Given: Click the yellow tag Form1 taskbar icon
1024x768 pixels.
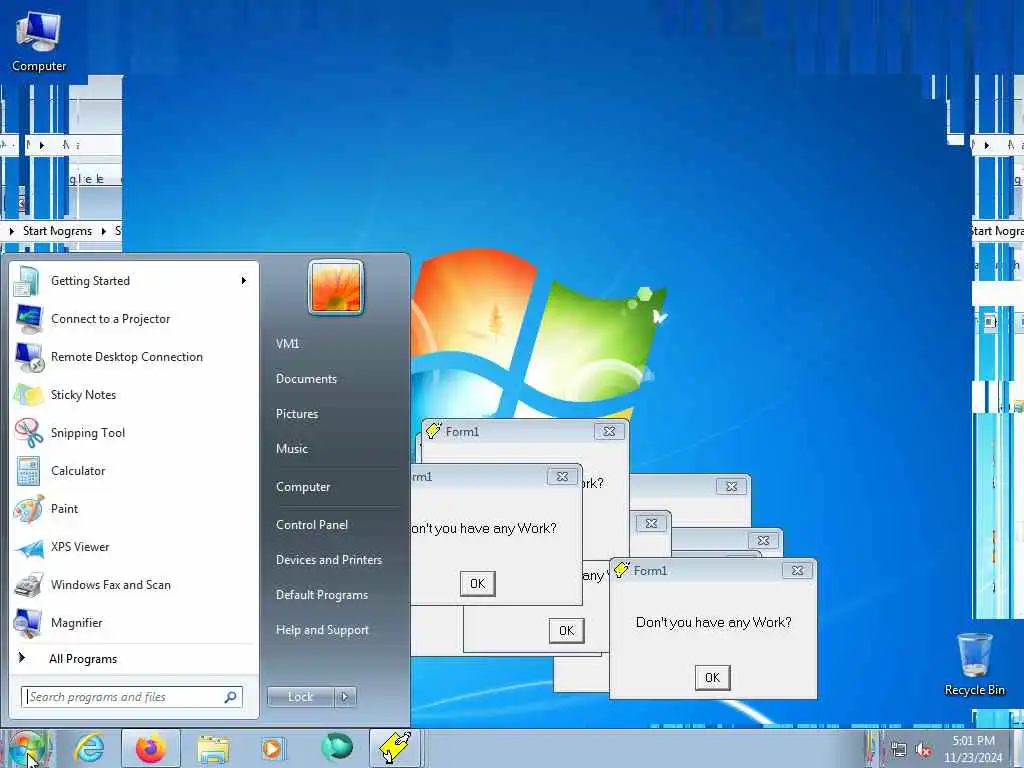Looking at the screenshot, I should pos(396,748).
